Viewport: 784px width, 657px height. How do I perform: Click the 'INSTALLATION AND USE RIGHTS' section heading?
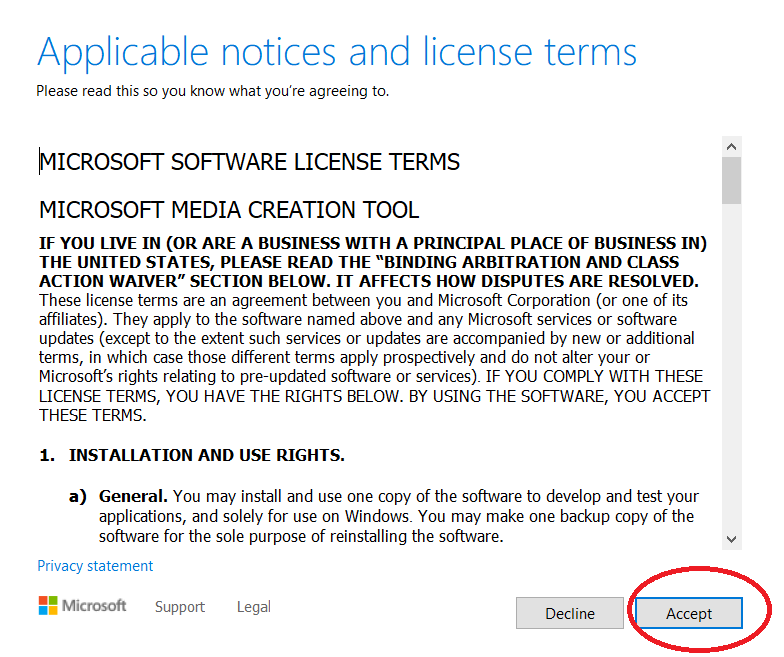206,455
